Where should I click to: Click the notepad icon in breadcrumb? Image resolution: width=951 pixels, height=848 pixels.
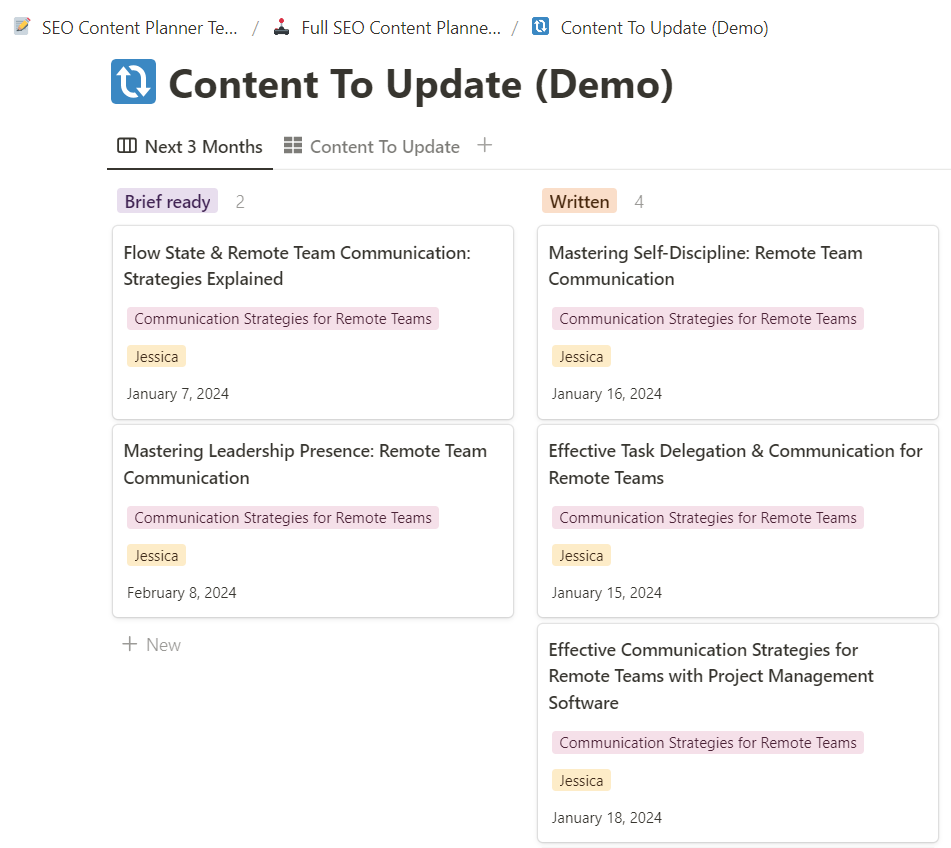click(22, 27)
